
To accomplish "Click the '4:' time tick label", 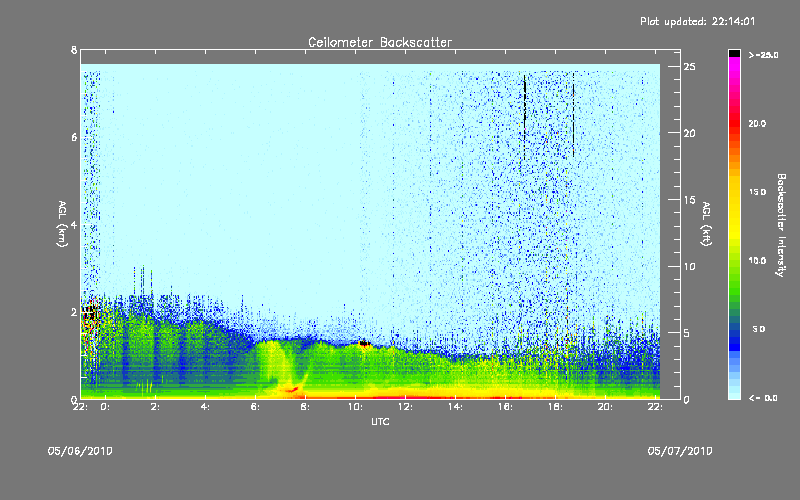I will coord(206,407).
